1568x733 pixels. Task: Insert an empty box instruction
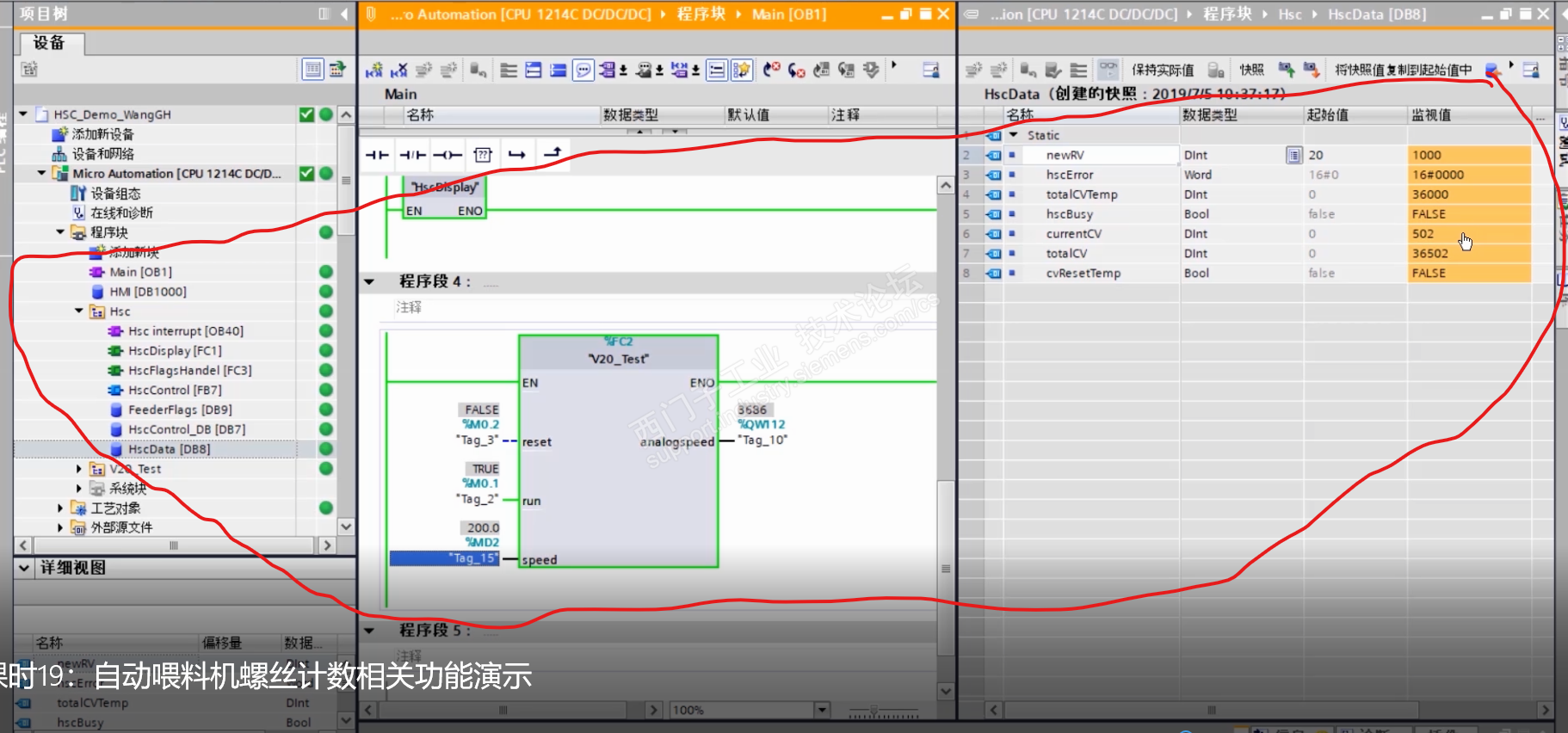pyautogui.click(x=483, y=155)
